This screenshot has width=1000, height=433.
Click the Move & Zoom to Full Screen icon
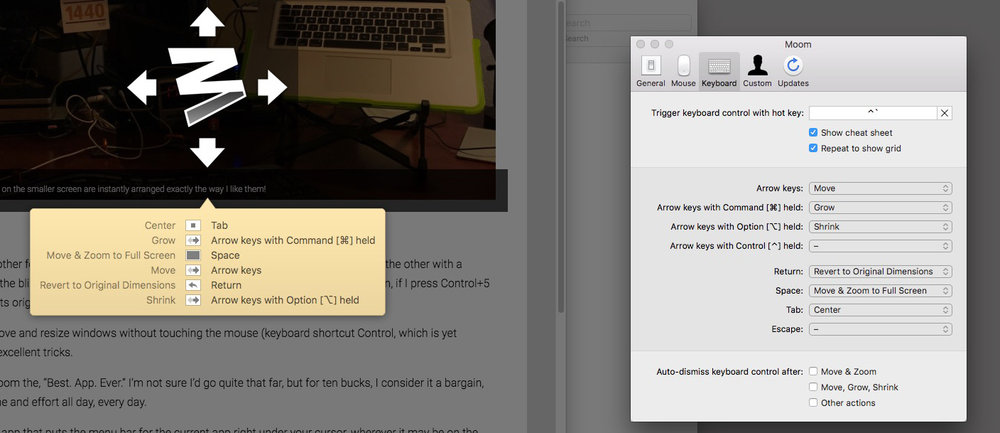tap(193, 255)
